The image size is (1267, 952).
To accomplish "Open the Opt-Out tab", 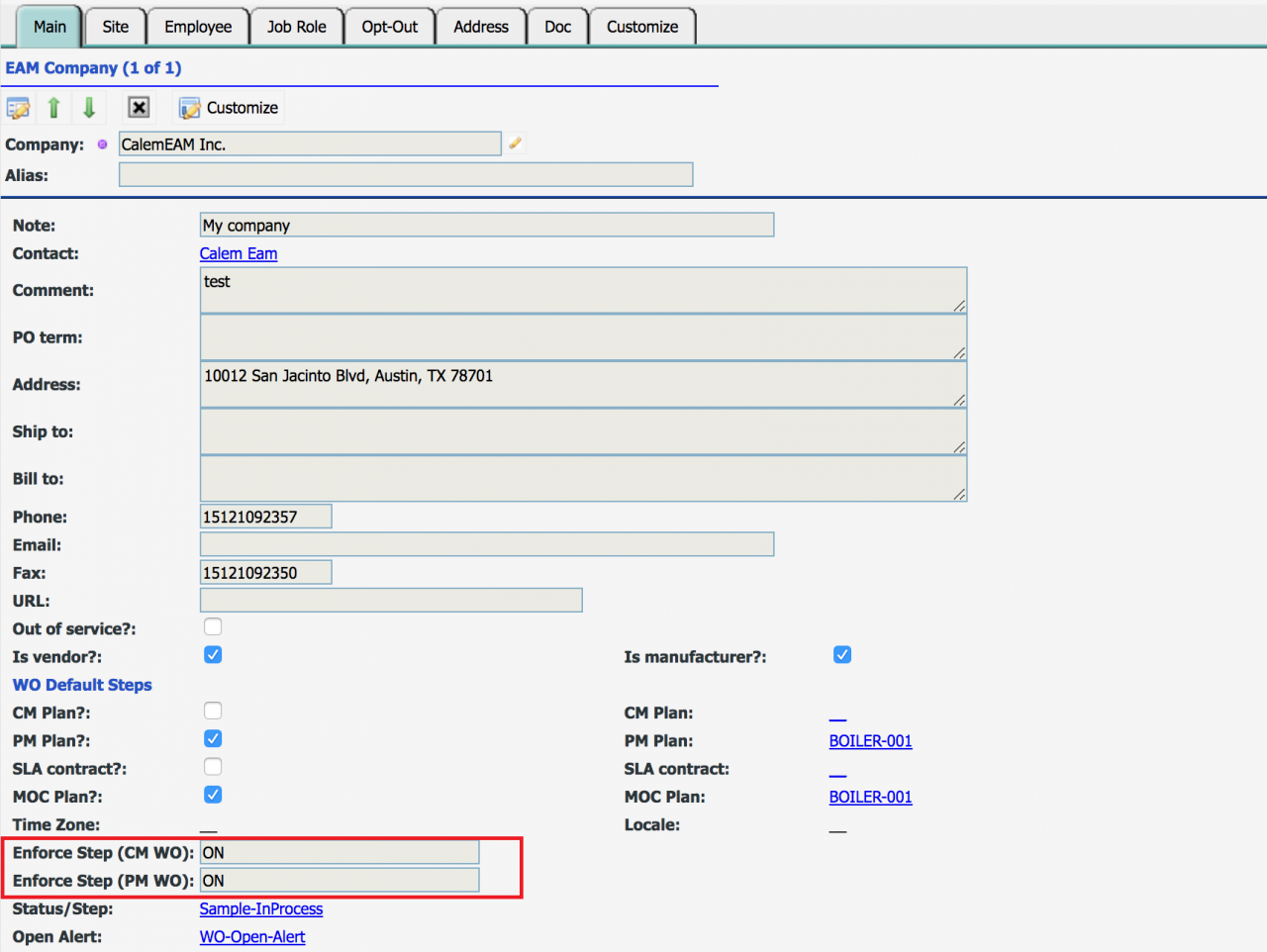I will tap(390, 26).
